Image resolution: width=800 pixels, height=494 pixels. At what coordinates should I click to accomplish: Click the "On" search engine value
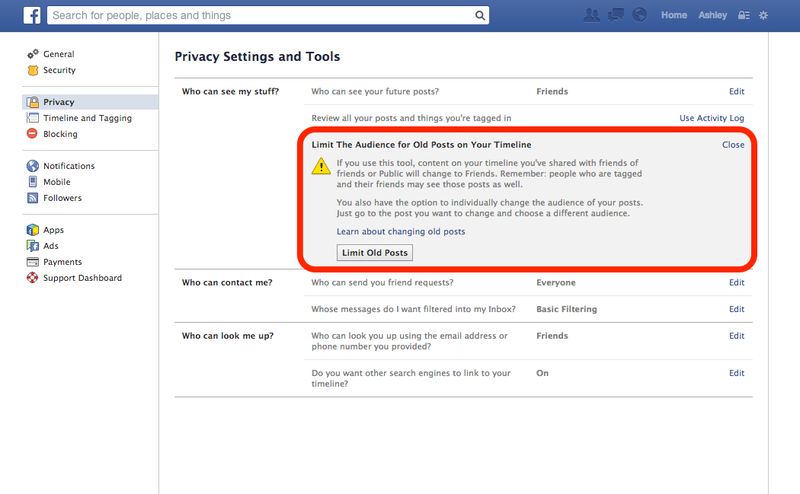click(x=542, y=373)
